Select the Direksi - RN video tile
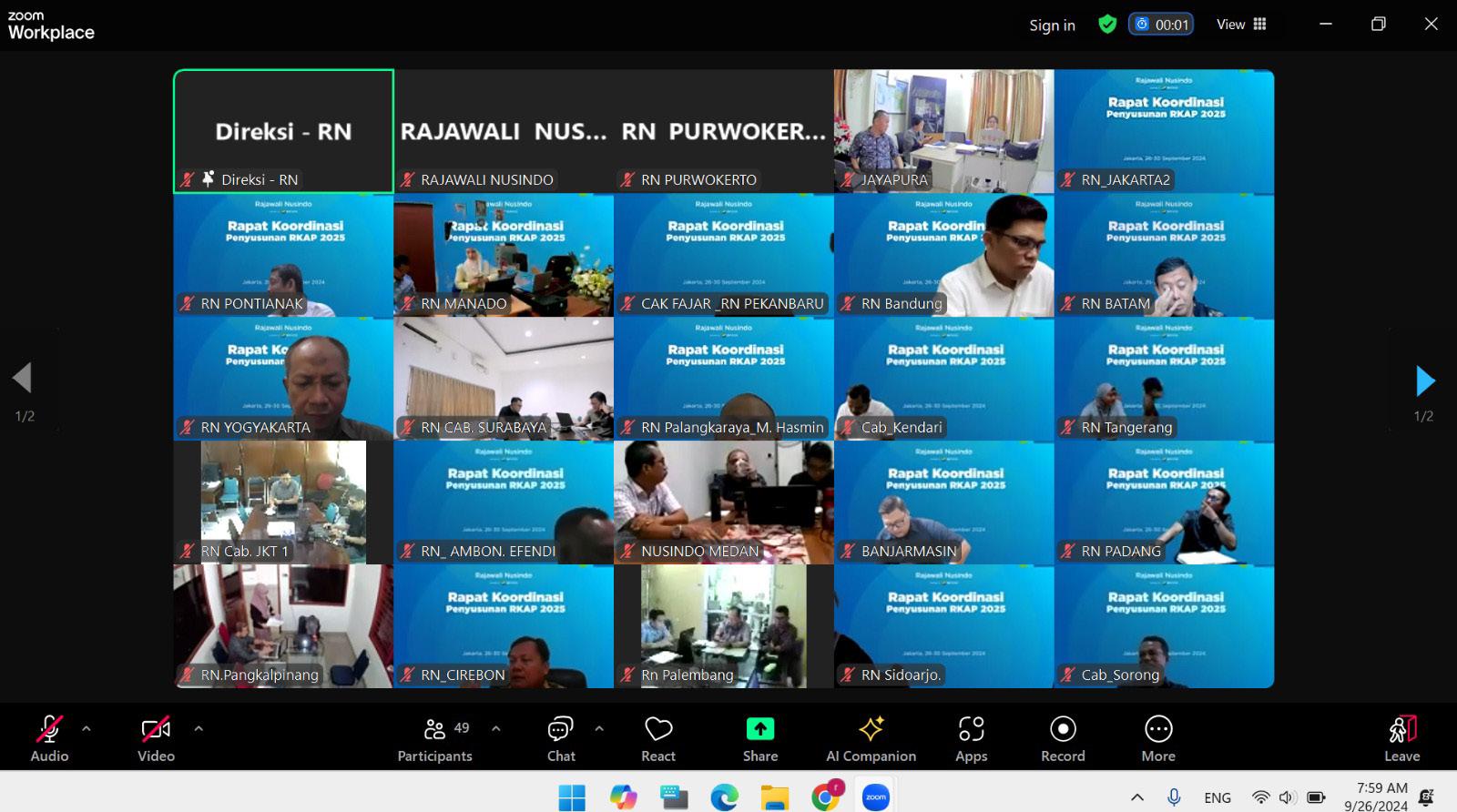The height and width of the screenshot is (812, 1457). (x=283, y=131)
